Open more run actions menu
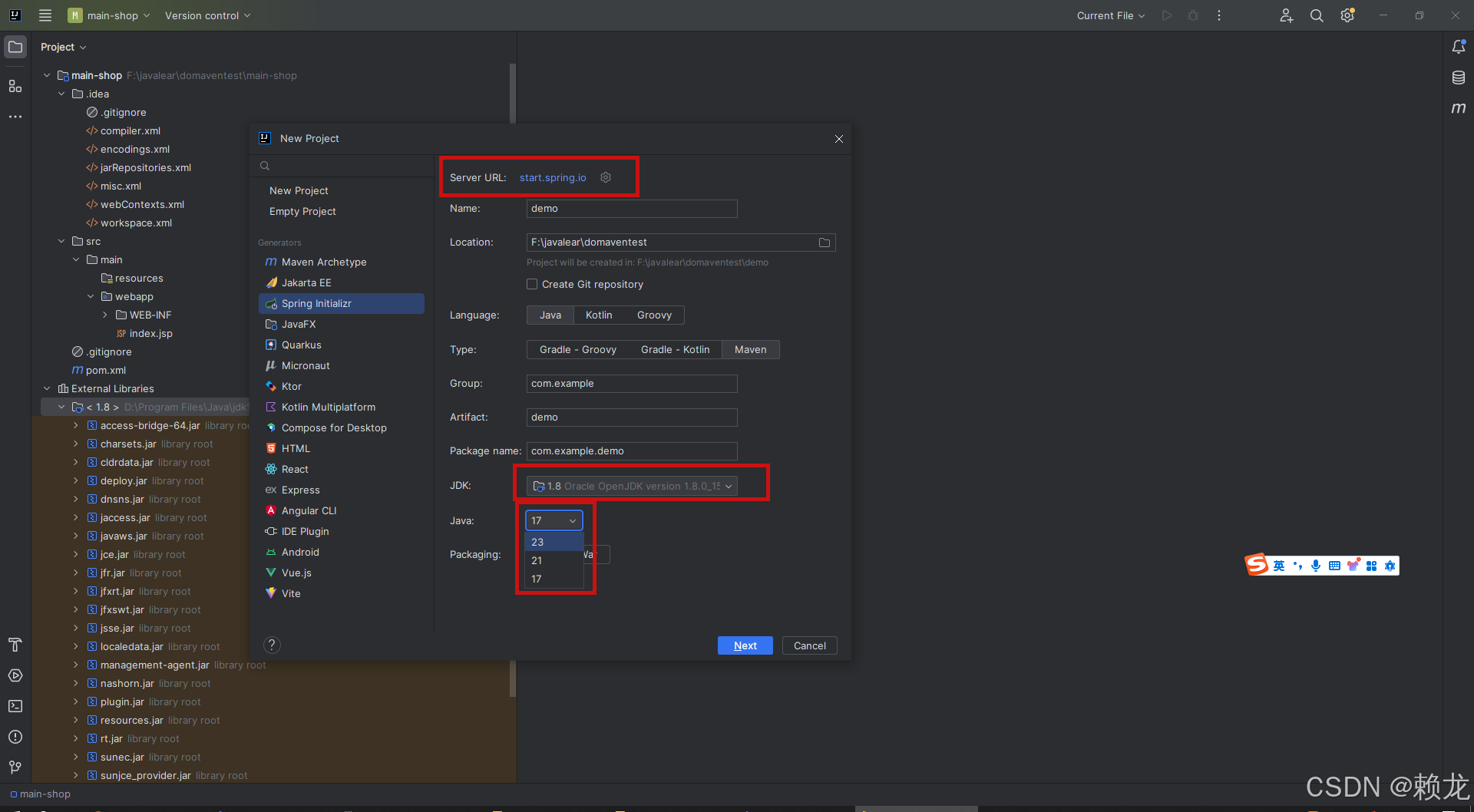Image resolution: width=1474 pixels, height=812 pixels. 1219,15
